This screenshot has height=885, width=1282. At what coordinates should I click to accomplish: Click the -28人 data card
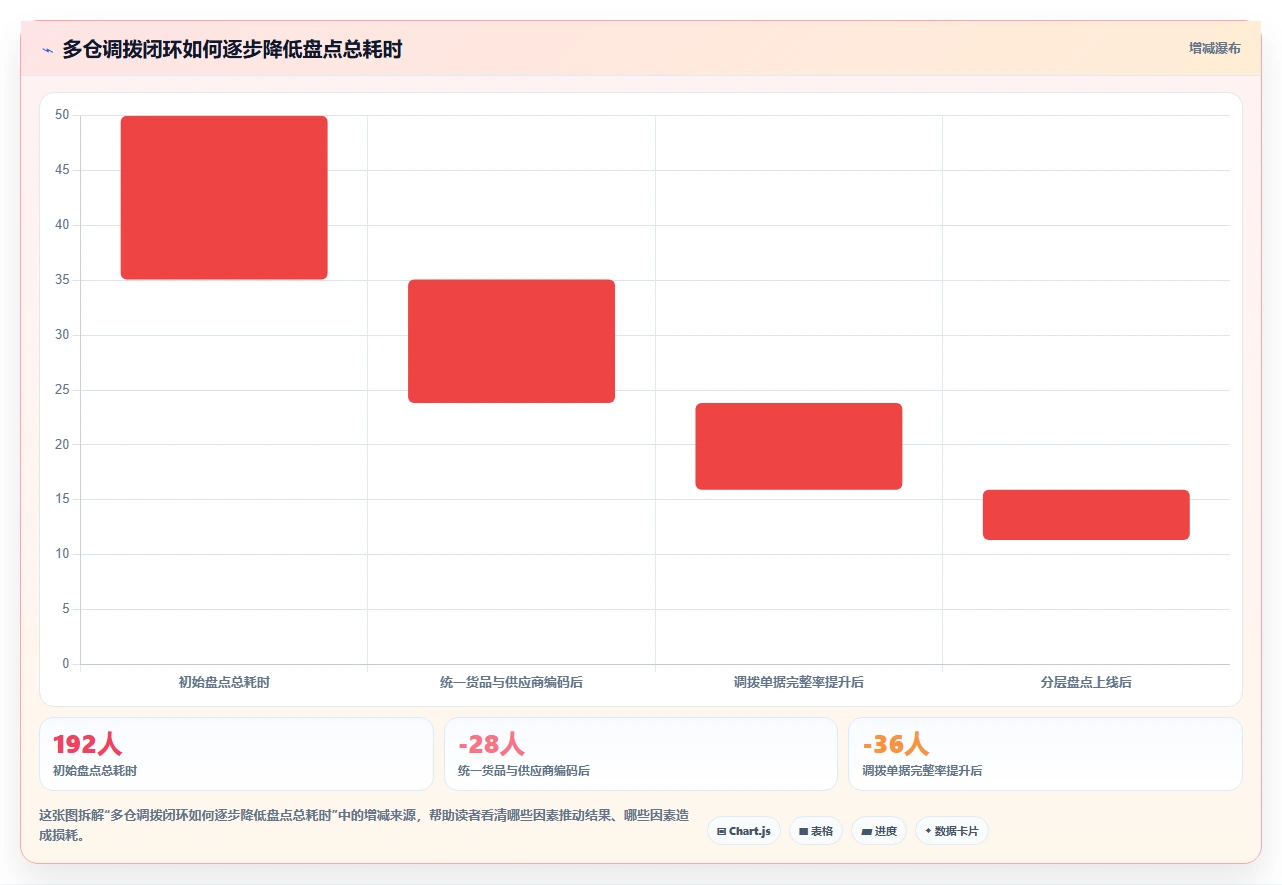[x=641, y=754]
